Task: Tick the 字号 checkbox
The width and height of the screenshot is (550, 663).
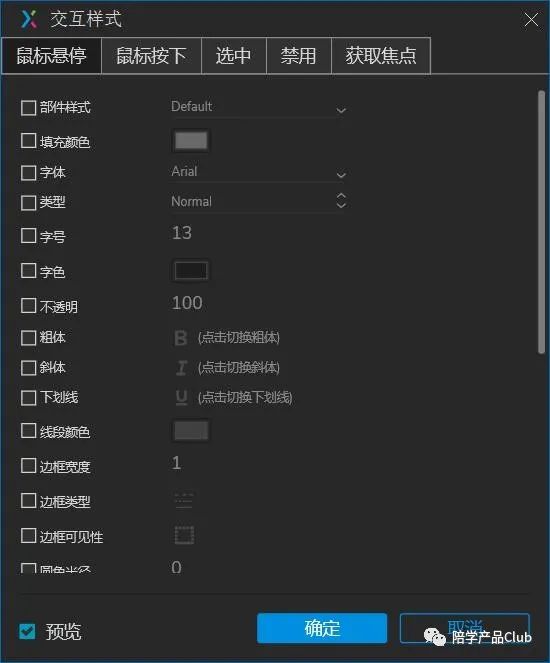Action: coord(28,236)
